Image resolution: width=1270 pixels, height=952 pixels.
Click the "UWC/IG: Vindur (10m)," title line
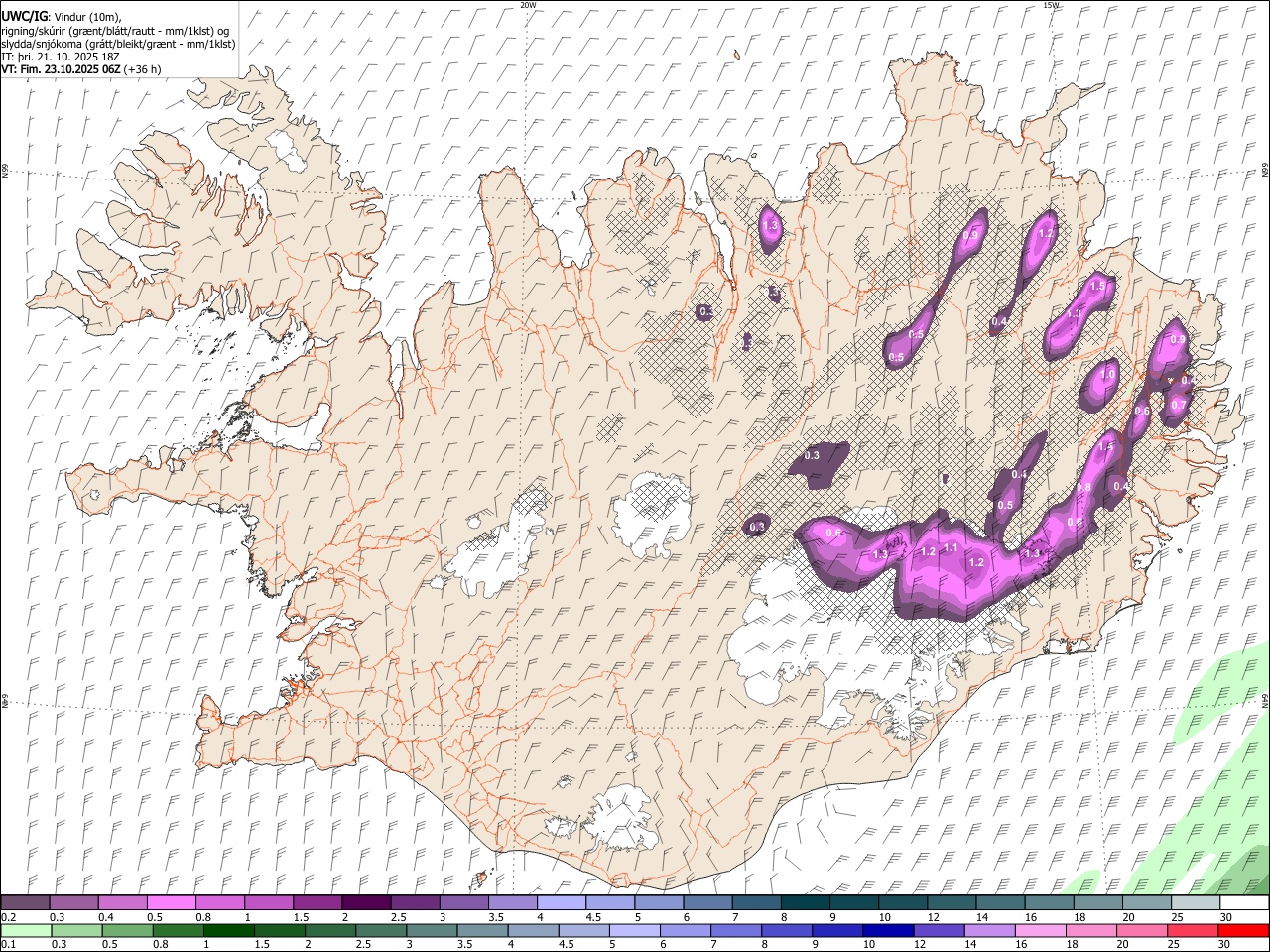coord(62,16)
